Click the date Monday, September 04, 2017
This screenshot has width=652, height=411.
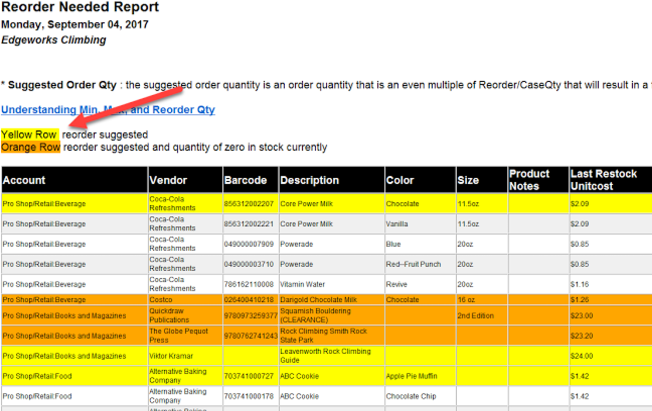point(75,25)
